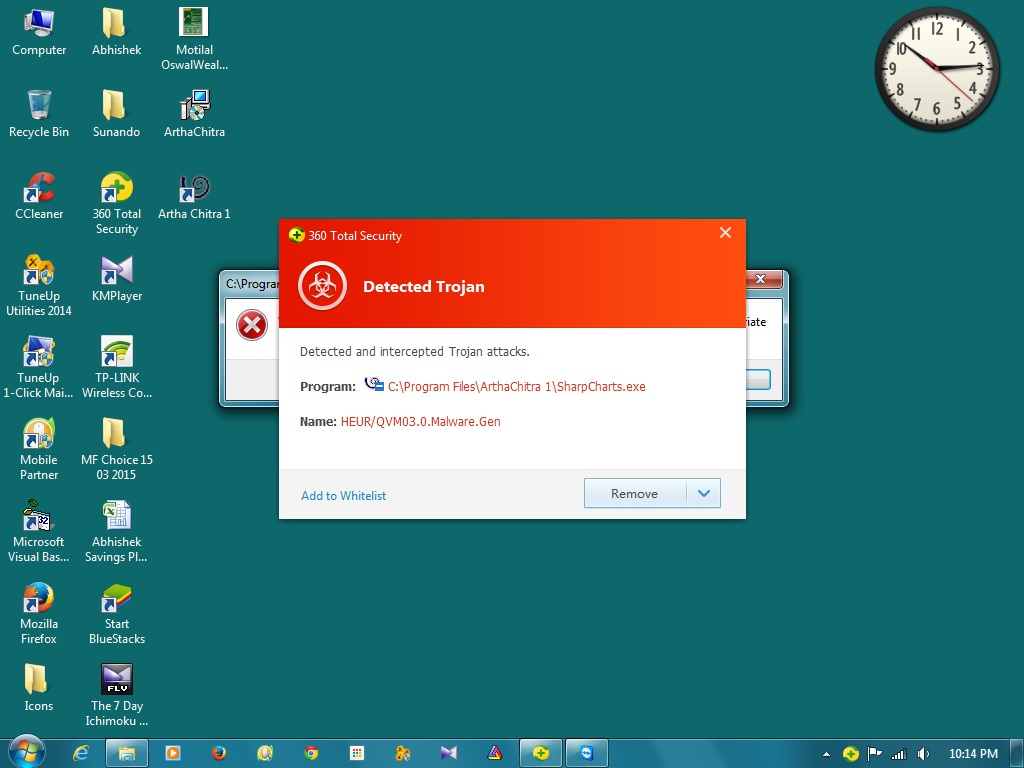Select TP-LINK Wireless Configuration shortcut
This screenshot has width=1024, height=768.
coord(116,367)
